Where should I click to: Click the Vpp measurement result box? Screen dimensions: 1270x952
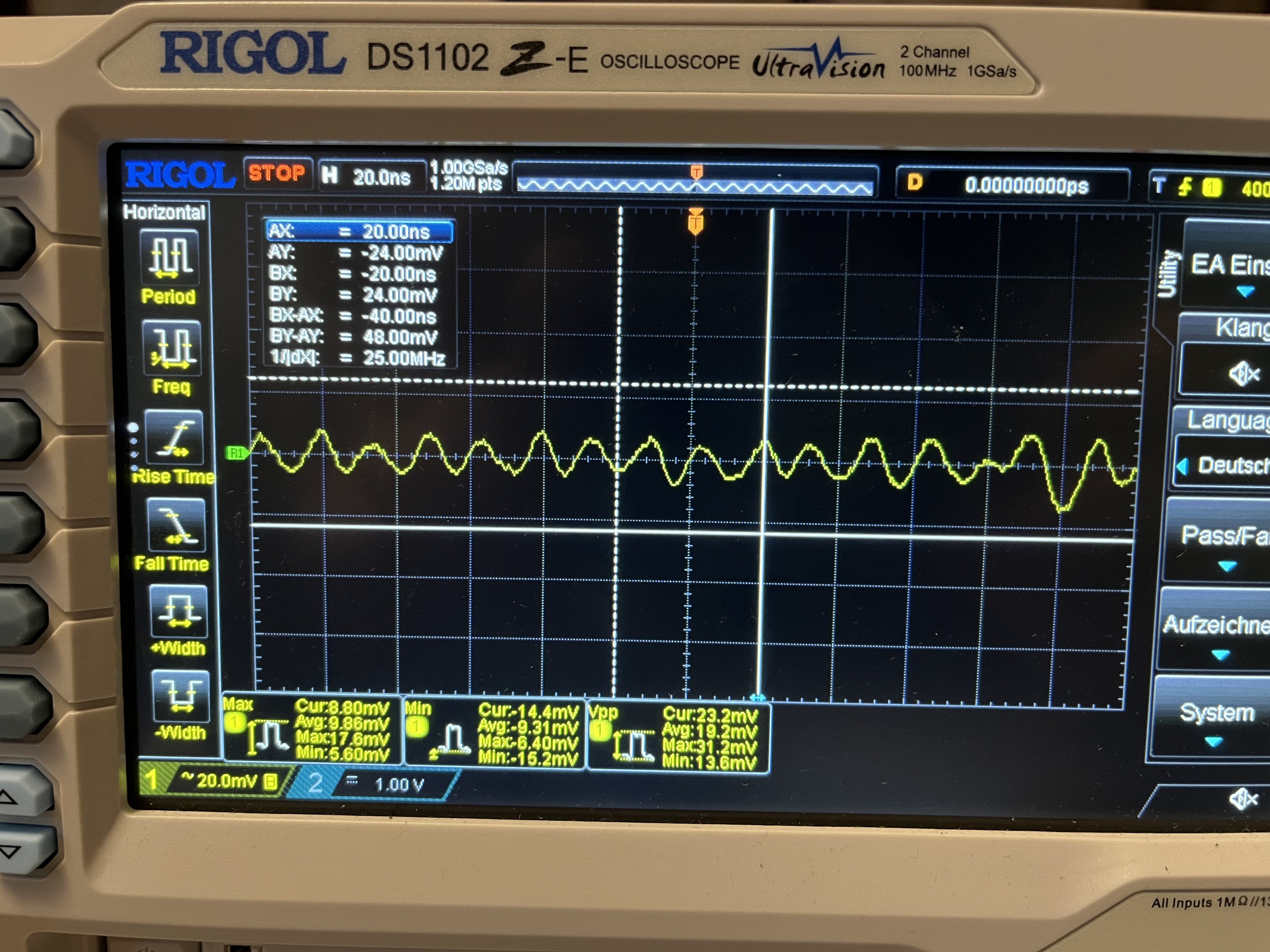[679, 736]
